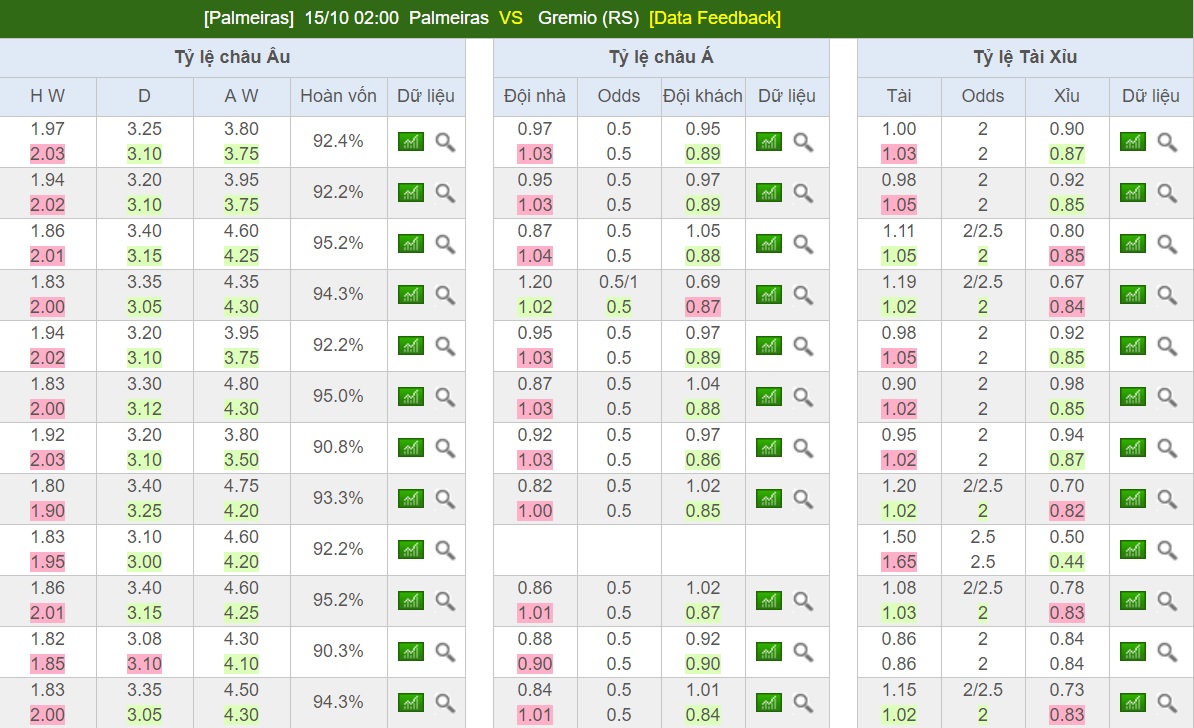This screenshot has height=728, width=1194.
Task: Open Tài Xỉu chart icon for 1.00/2/0.90 row
Action: point(1132,142)
